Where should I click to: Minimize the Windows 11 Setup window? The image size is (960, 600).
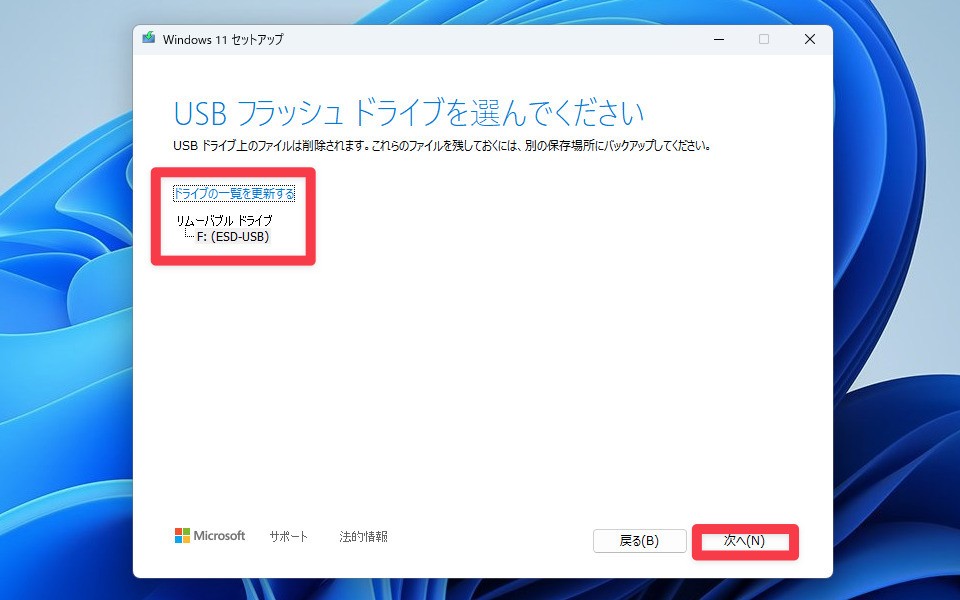(x=718, y=39)
